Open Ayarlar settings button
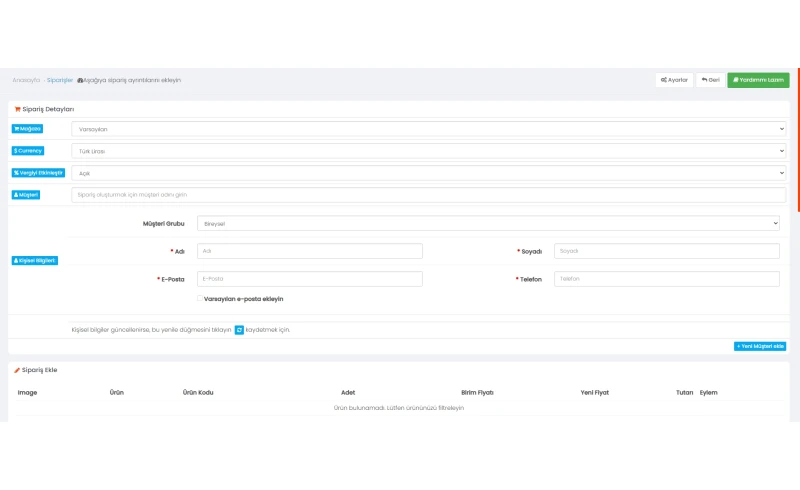This screenshot has height=490, width=800. point(674,80)
